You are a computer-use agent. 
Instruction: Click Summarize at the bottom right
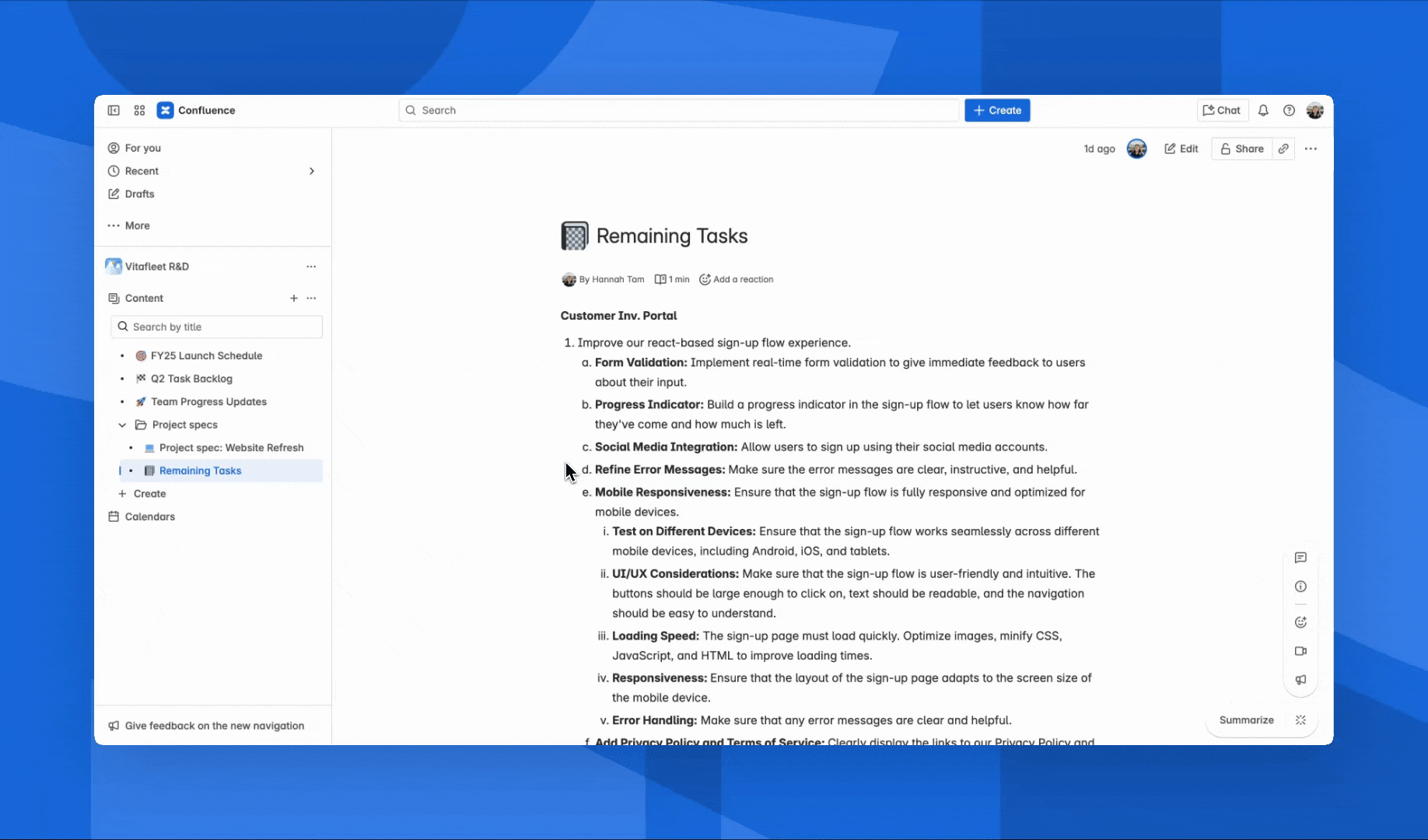click(1246, 720)
